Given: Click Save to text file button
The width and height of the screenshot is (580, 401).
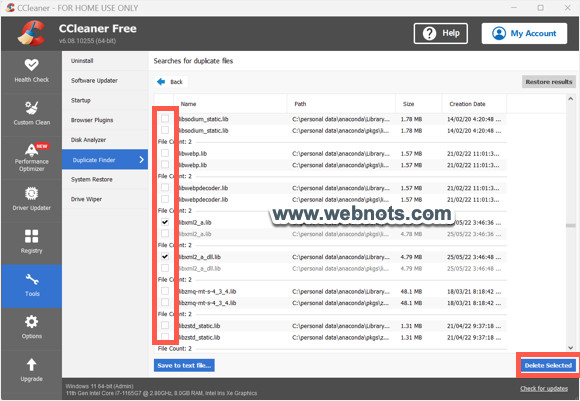Looking at the screenshot, I should (184, 365).
